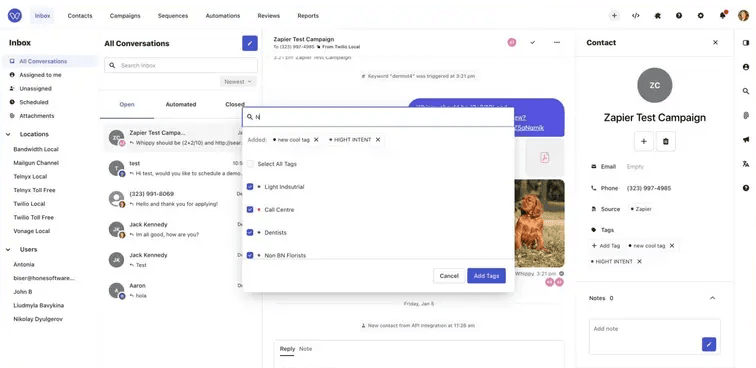
Task: Open the conversation three-dot menu
Action: (557, 42)
